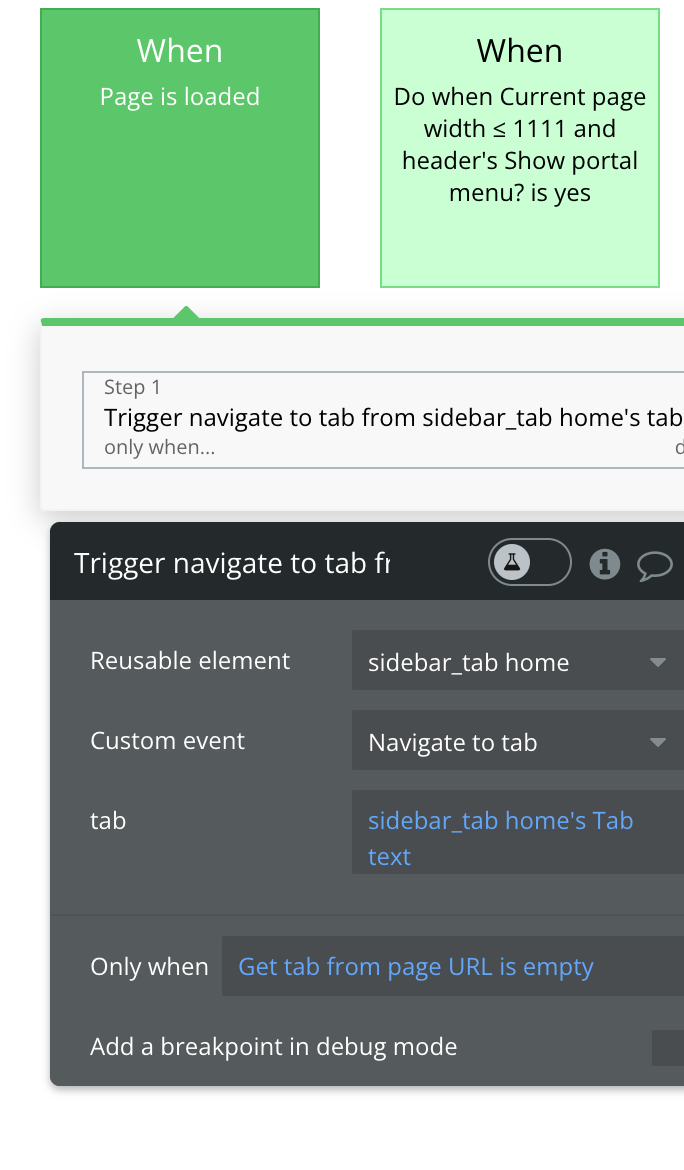
Task: Click the "Custom event" field label
Action: tap(168, 741)
